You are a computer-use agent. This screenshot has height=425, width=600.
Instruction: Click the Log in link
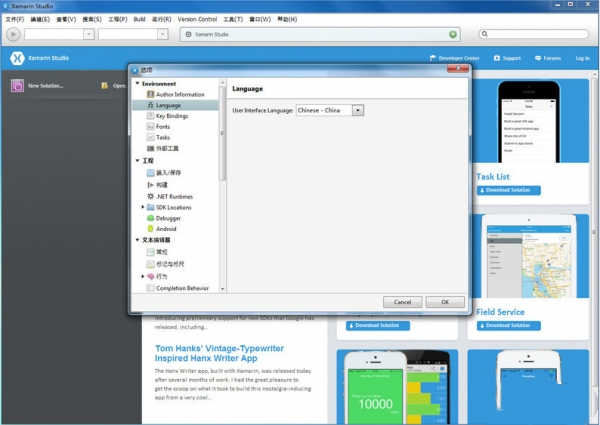tap(582, 58)
